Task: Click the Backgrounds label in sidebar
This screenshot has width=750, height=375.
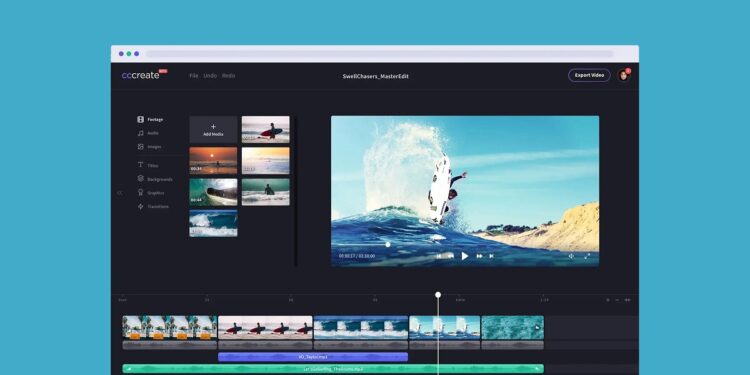Action: click(x=160, y=179)
